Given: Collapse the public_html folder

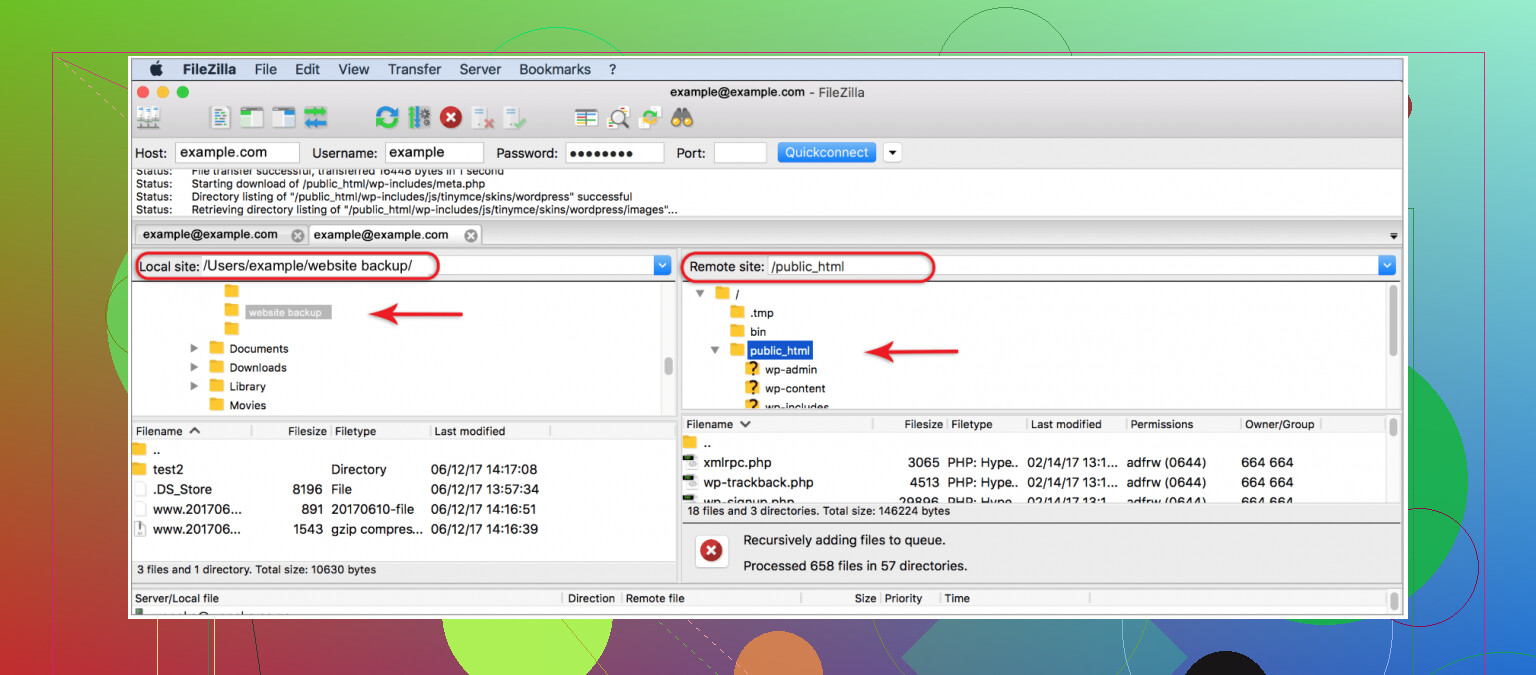Looking at the screenshot, I should 715,350.
